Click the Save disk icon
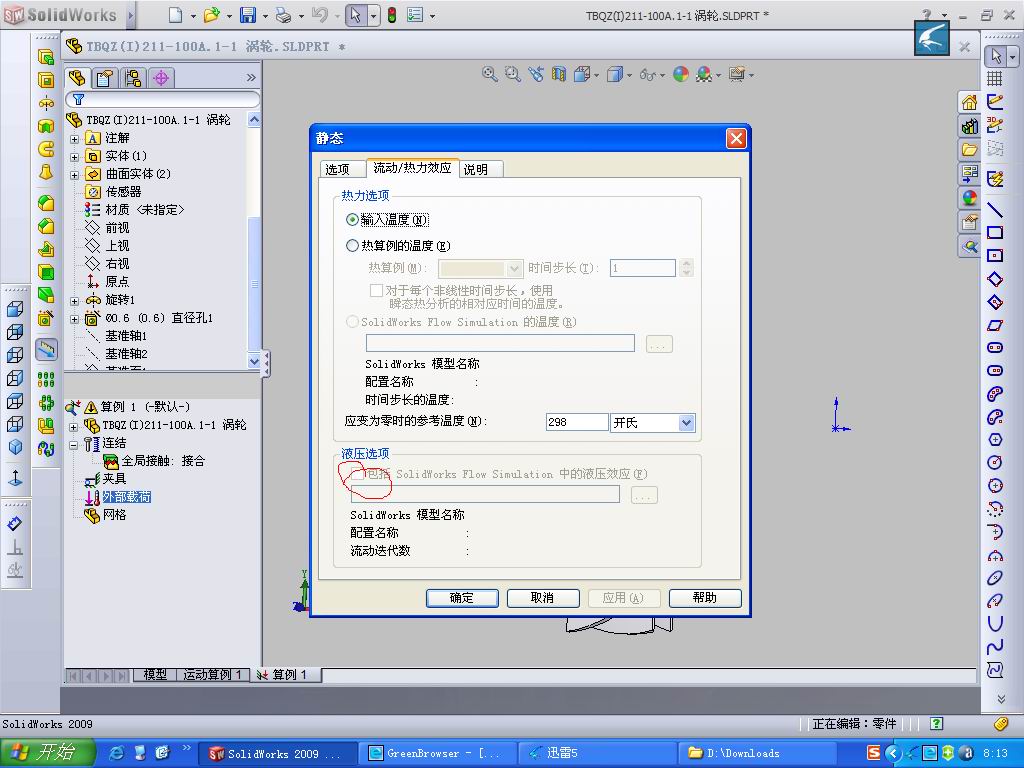This screenshot has height=768, width=1024. 248,14
